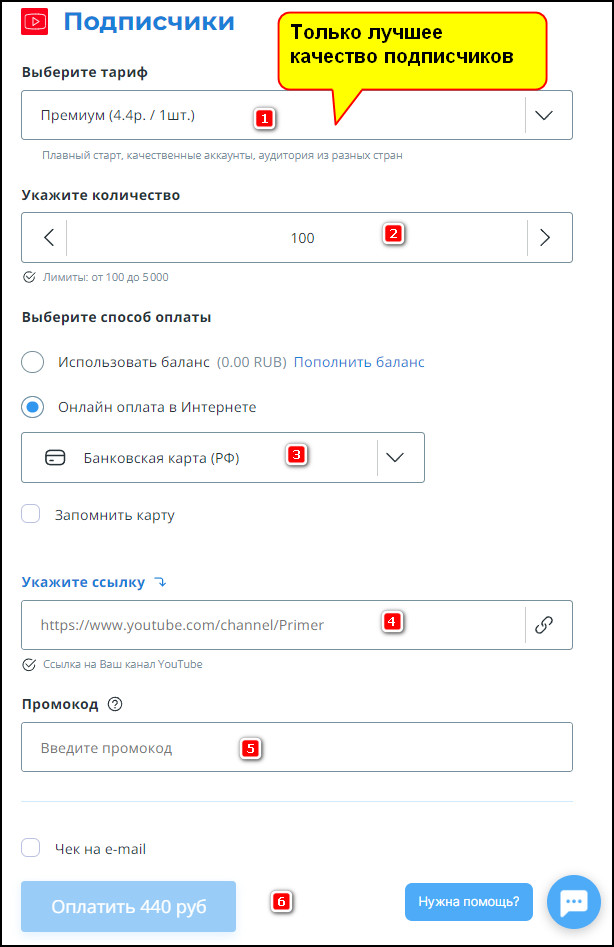Click the arrow icon next to Укажите ссылку
The width and height of the screenshot is (614, 947).
(161, 582)
